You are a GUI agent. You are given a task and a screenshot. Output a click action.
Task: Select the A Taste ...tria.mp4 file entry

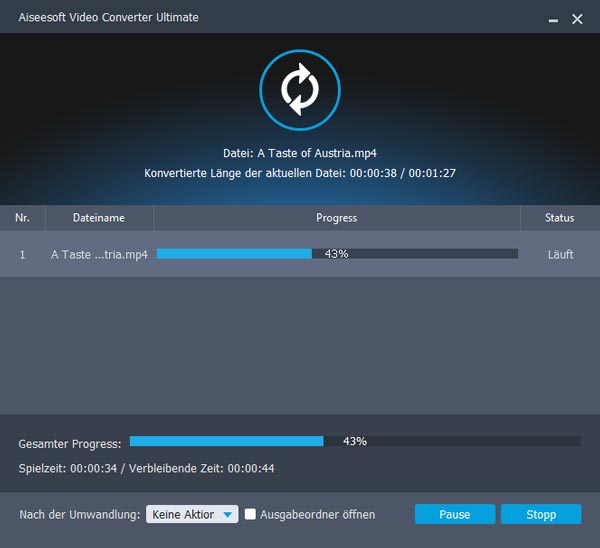(99, 254)
